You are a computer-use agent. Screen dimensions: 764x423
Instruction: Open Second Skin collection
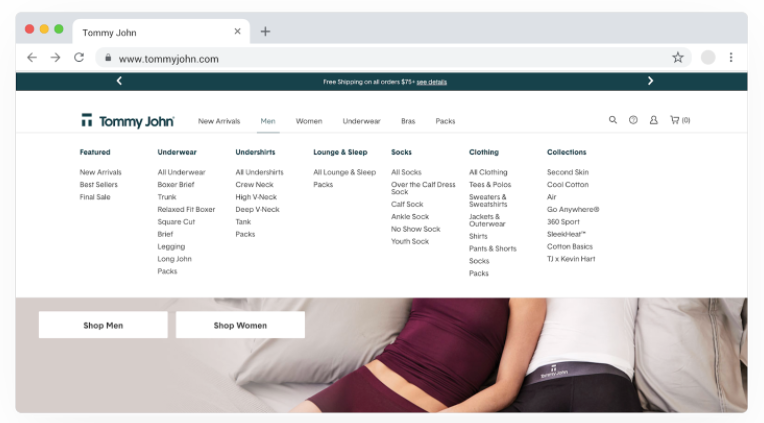point(568,172)
